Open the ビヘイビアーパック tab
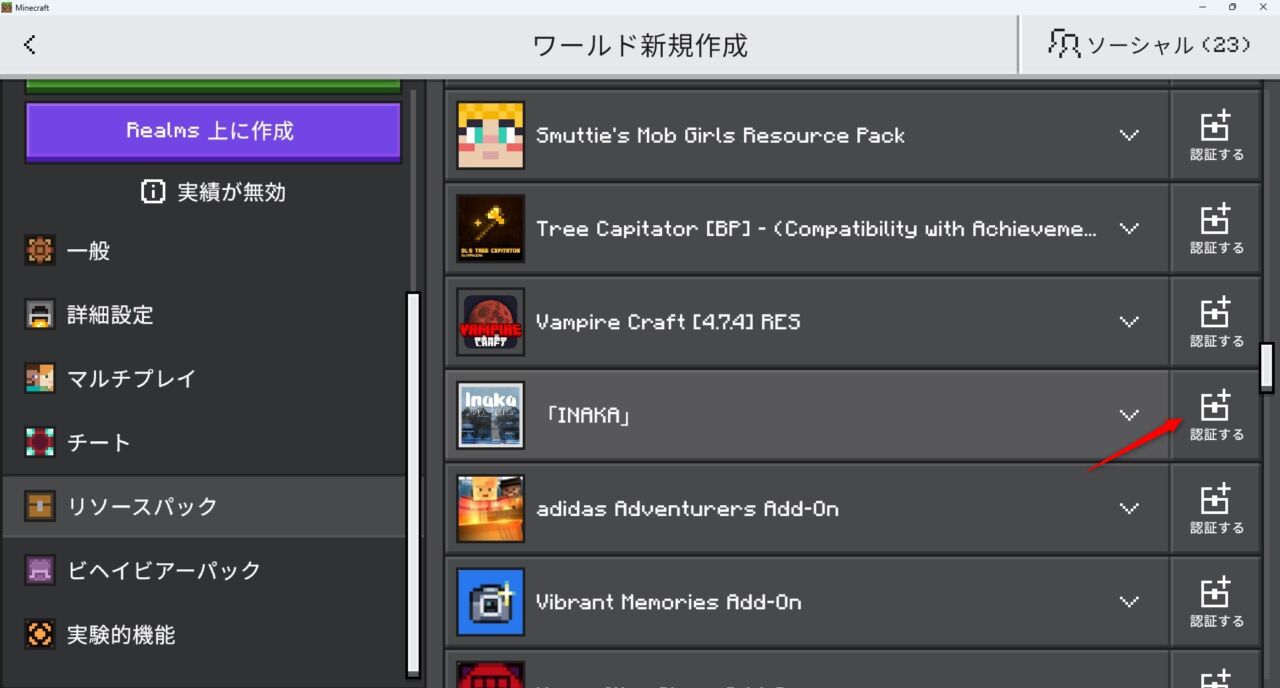 coord(204,571)
